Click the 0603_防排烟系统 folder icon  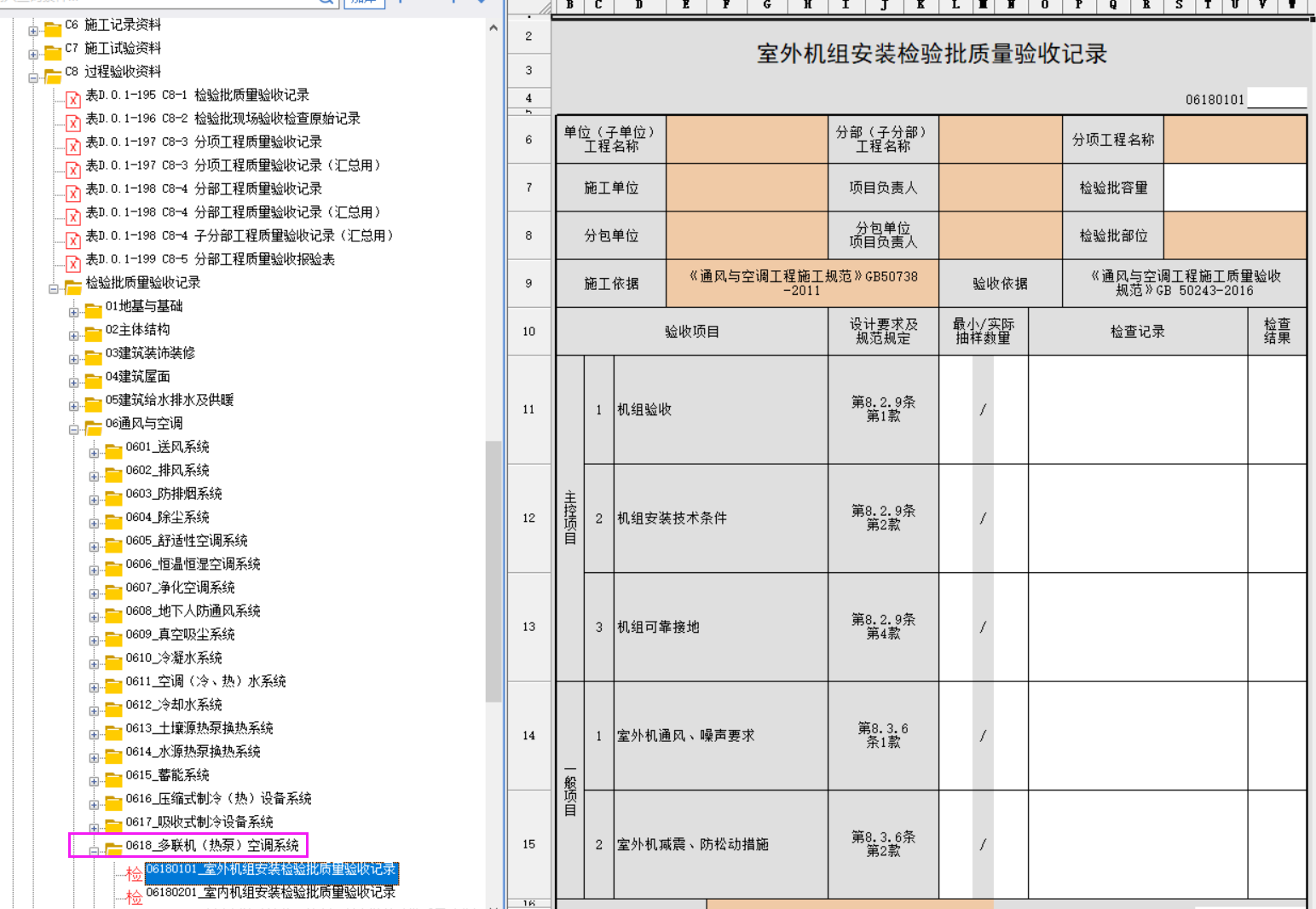[113, 498]
